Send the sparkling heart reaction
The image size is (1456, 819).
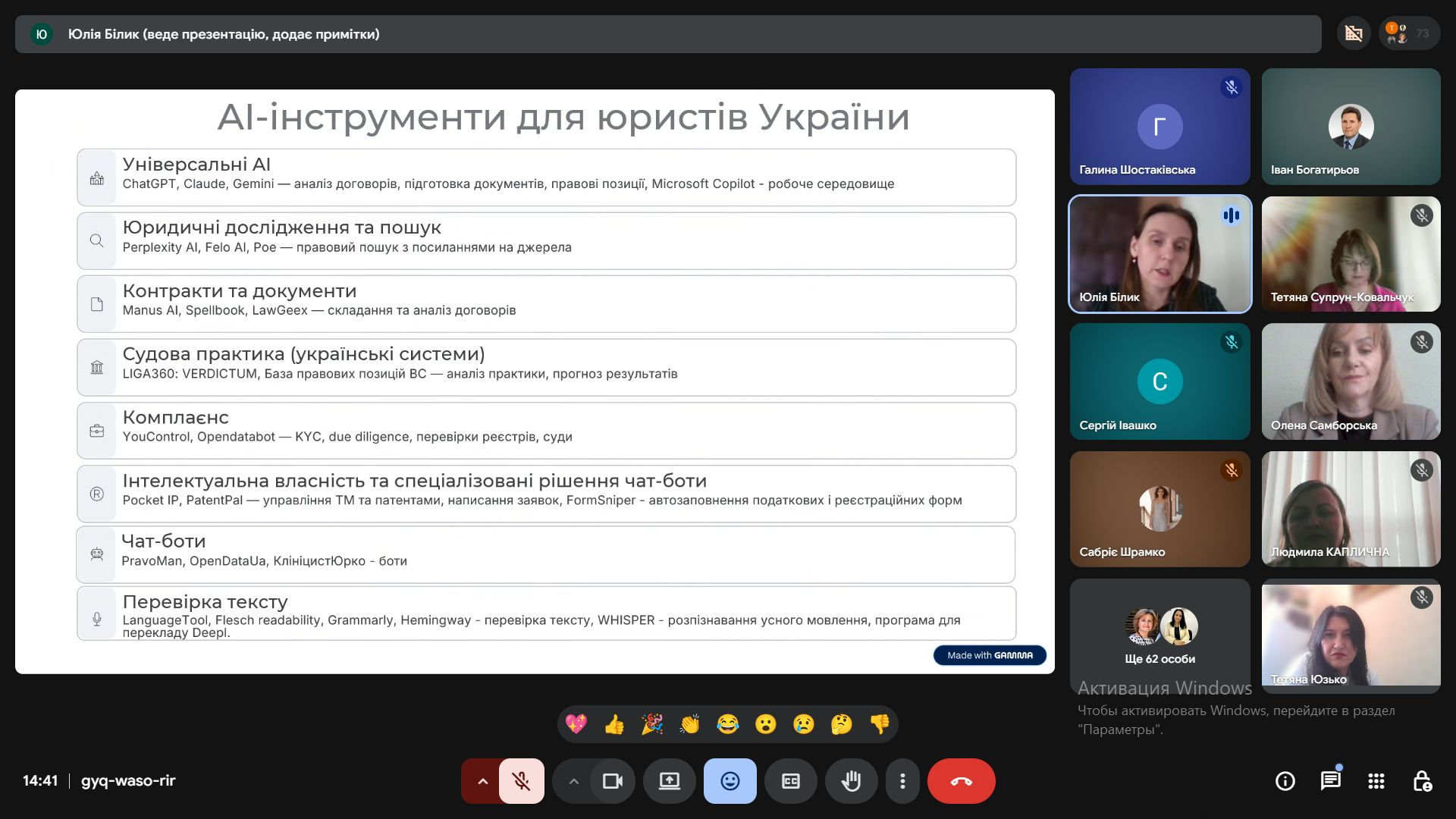[576, 724]
